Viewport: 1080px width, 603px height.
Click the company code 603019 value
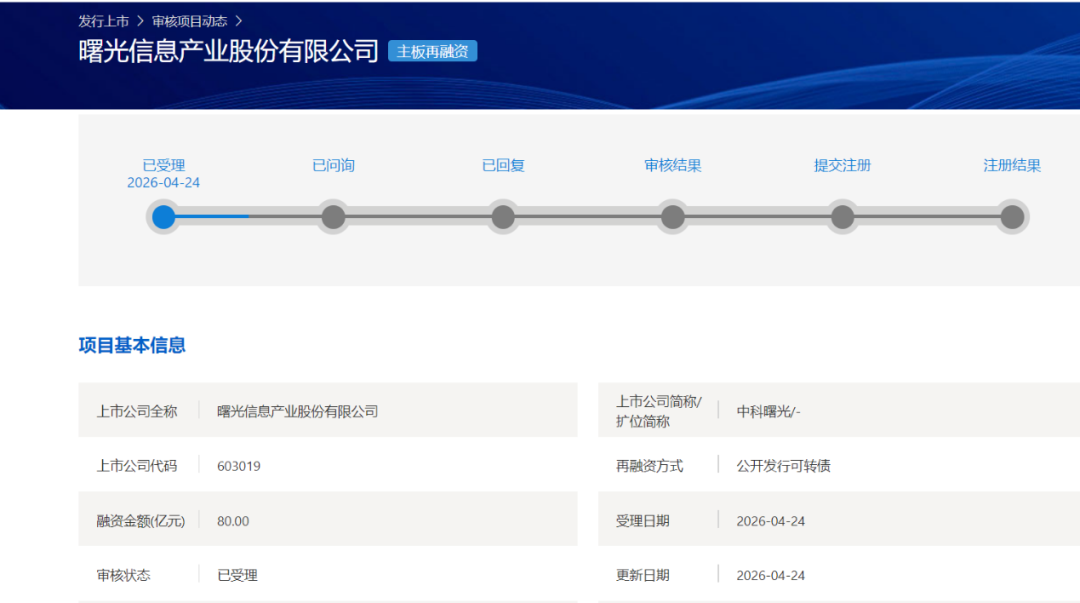239,466
